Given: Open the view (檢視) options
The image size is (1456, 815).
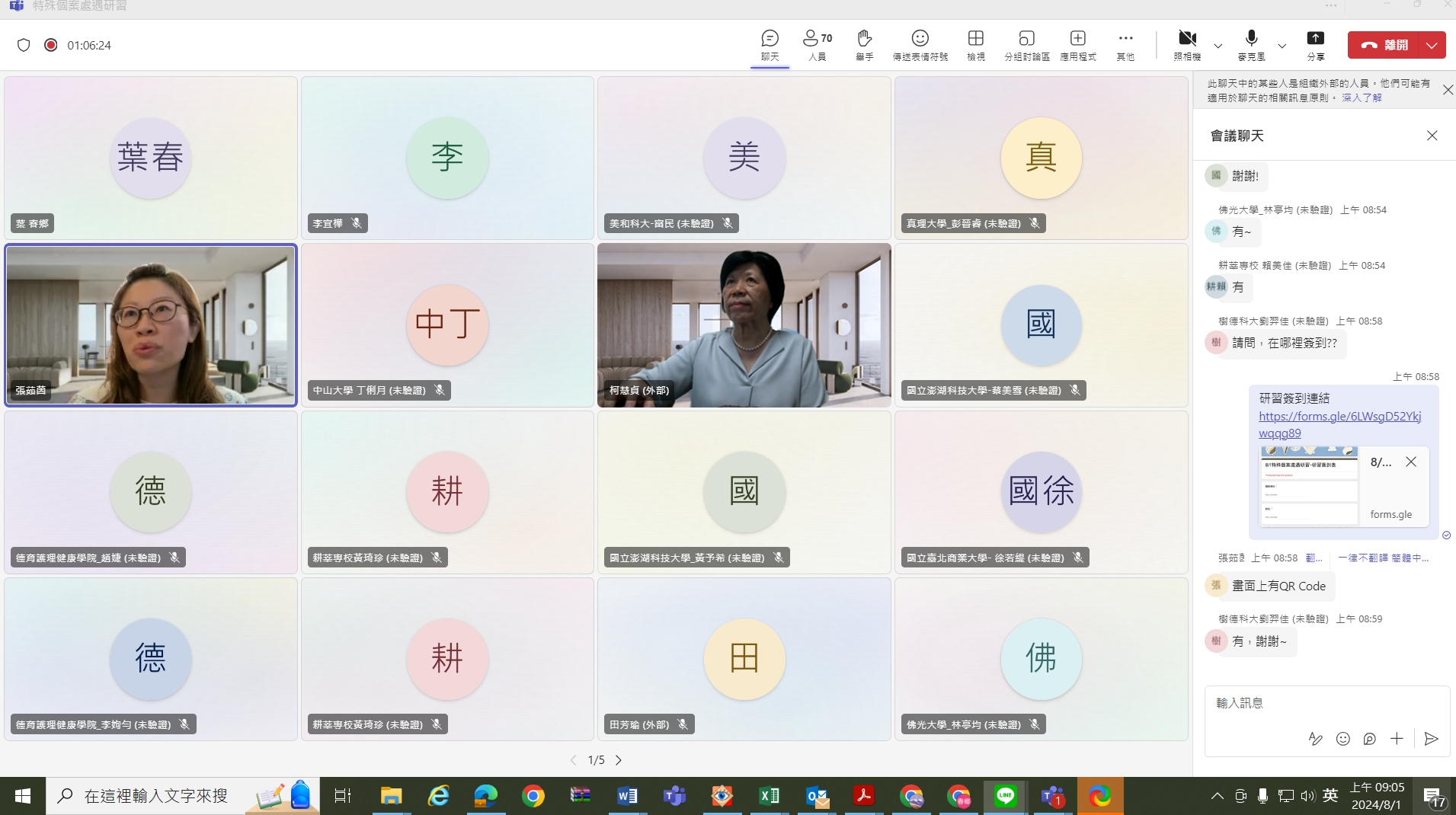Looking at the screenshot, I should tap(975, 45).
